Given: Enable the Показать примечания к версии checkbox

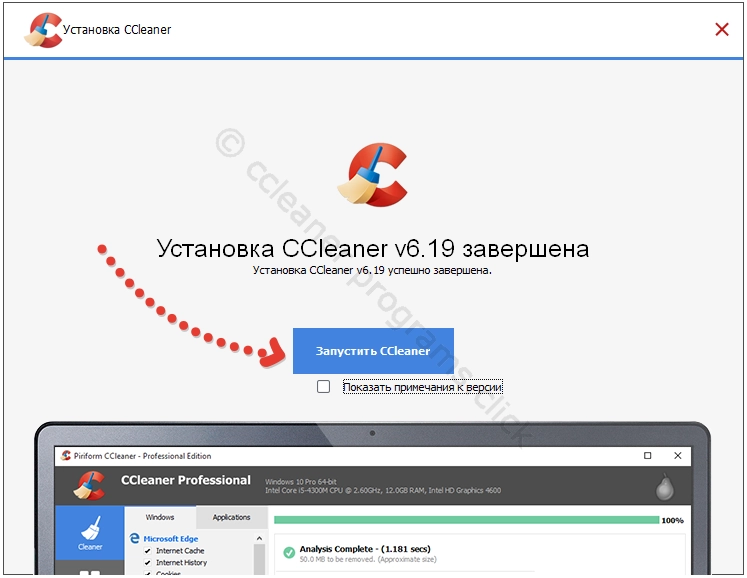Looking at the screenshot, I should coord(323,387).
